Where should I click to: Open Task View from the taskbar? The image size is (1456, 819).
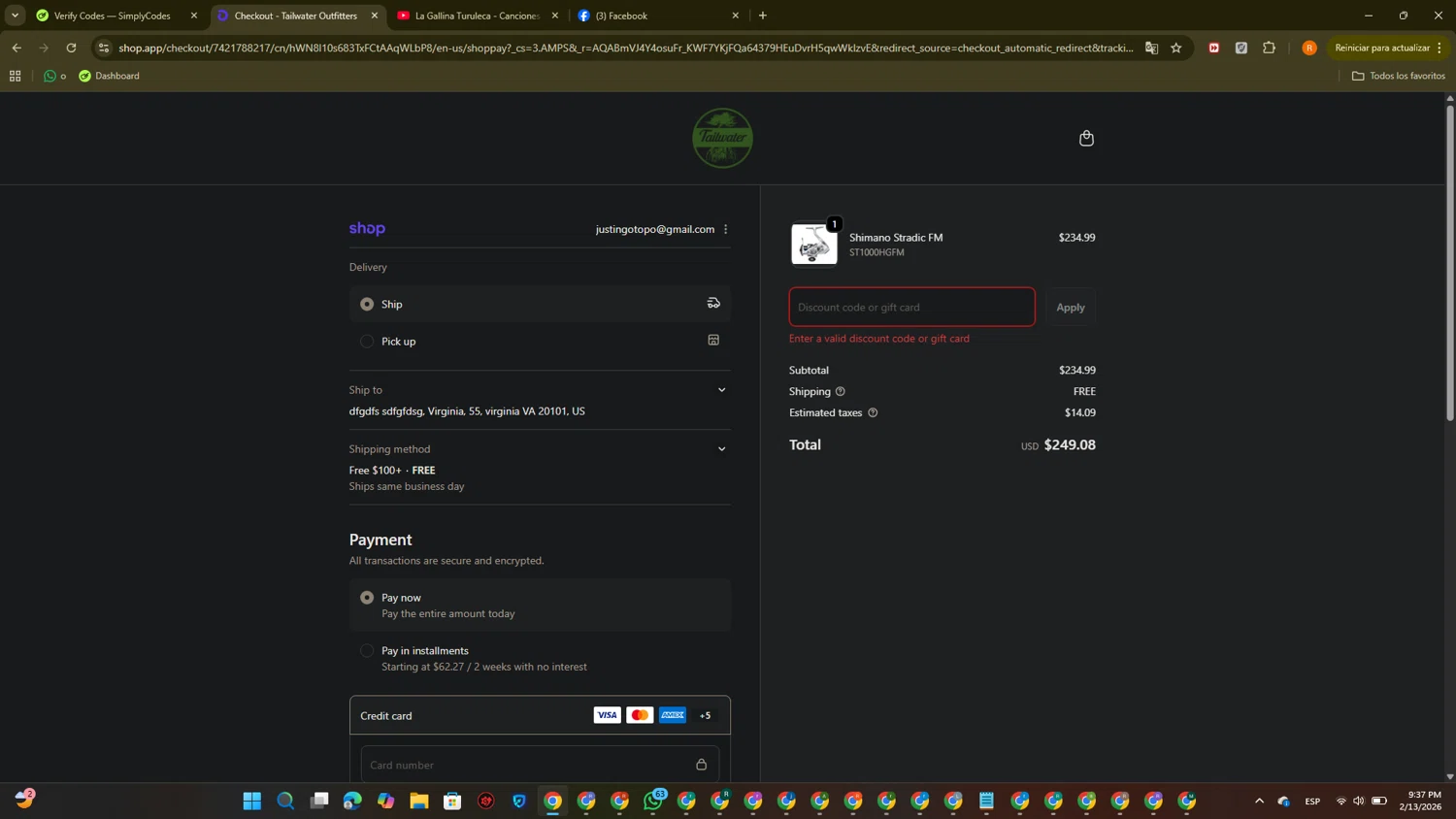319,801
